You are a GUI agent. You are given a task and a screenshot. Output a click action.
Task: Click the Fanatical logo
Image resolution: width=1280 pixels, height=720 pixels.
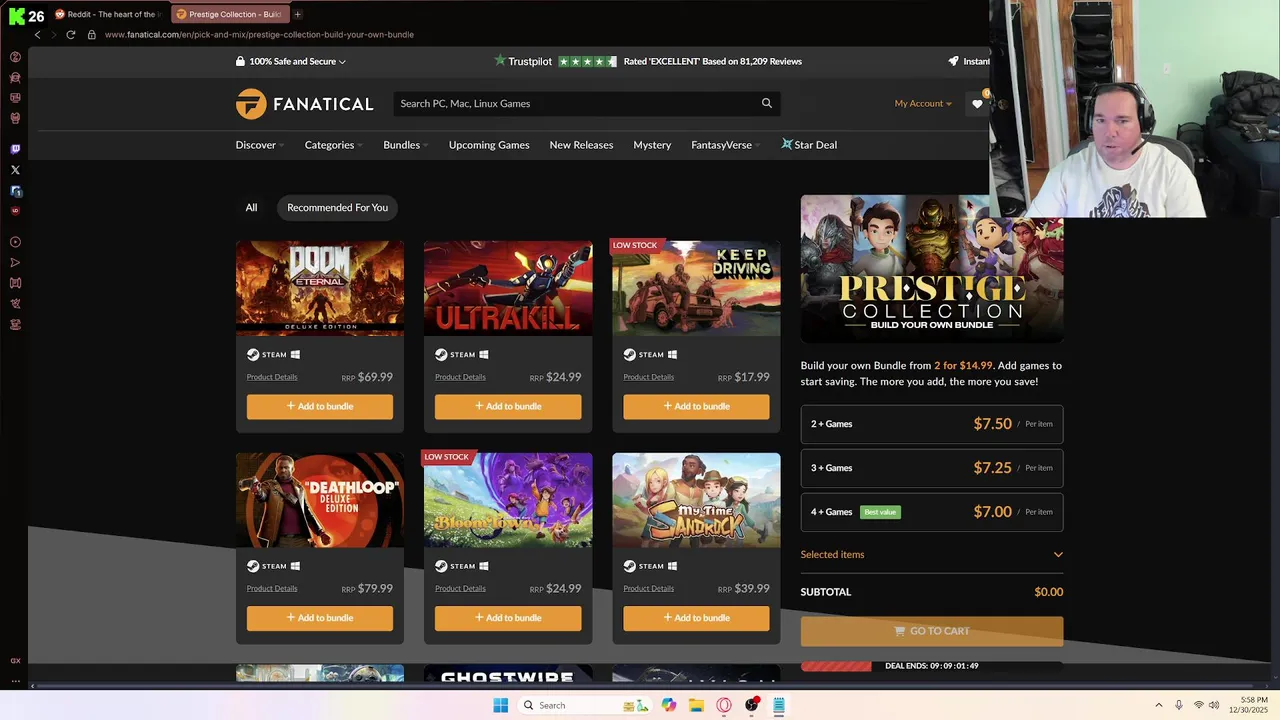(304, 104)
